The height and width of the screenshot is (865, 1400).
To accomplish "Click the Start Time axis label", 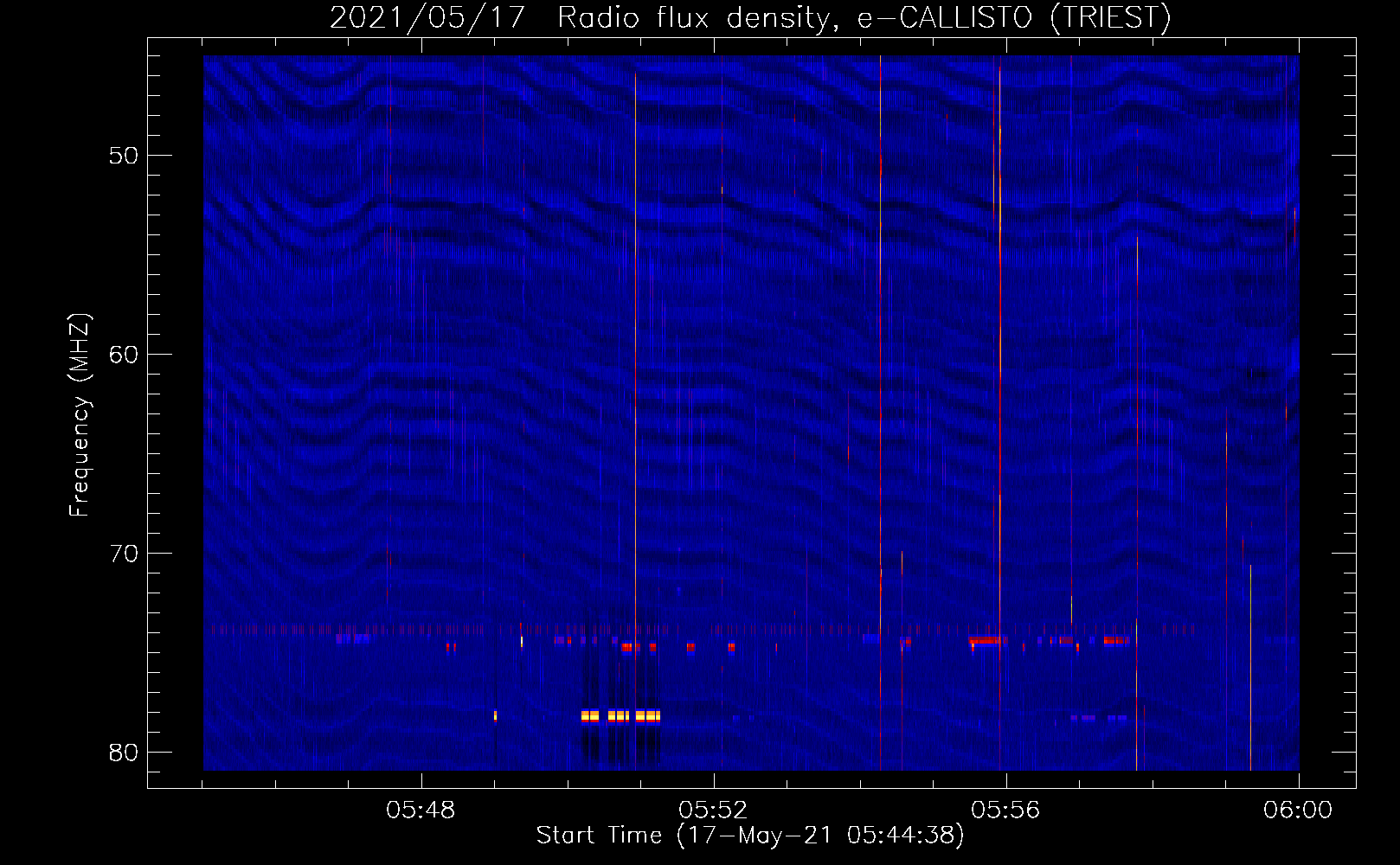I will coord(750,836).
